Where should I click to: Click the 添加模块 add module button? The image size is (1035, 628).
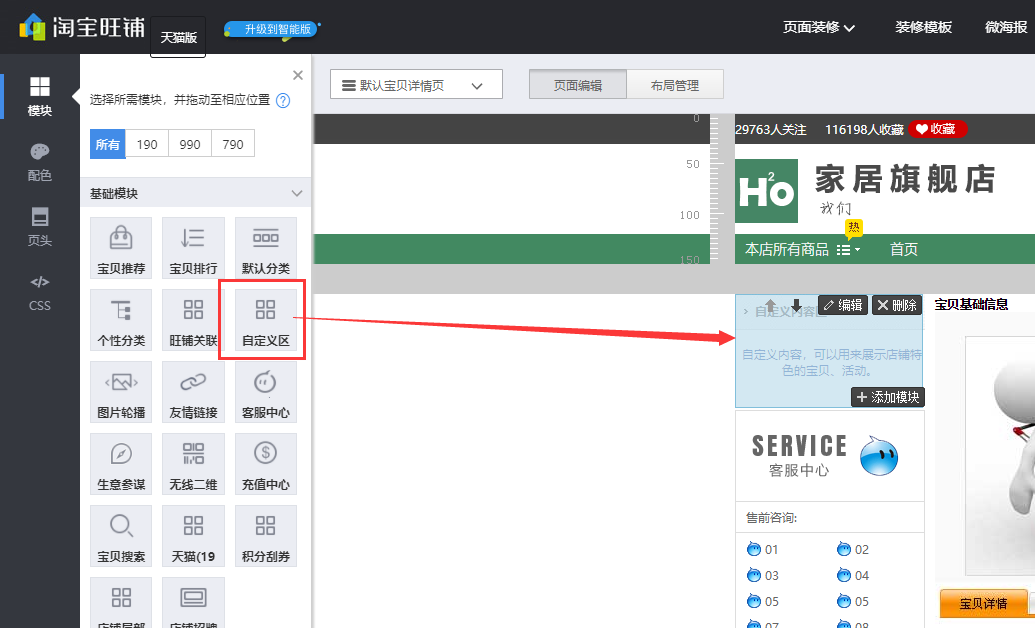click(888, 397)
